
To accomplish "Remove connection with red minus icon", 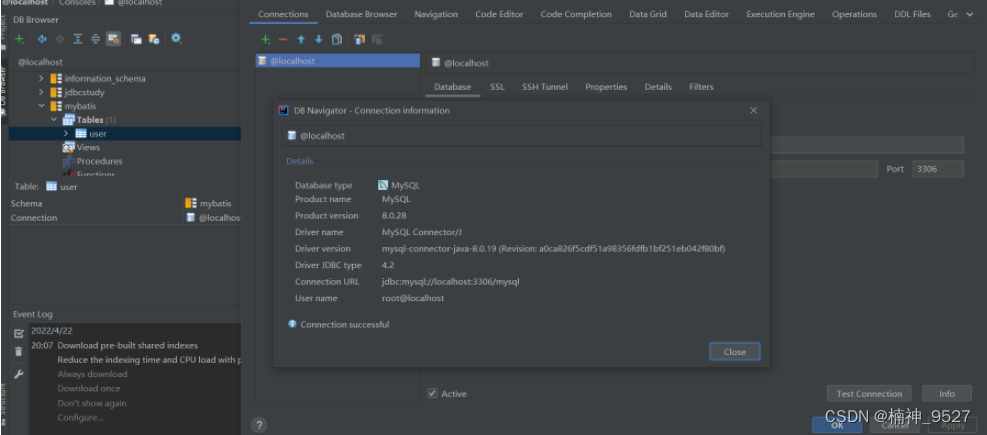I will tap(283, 40).
